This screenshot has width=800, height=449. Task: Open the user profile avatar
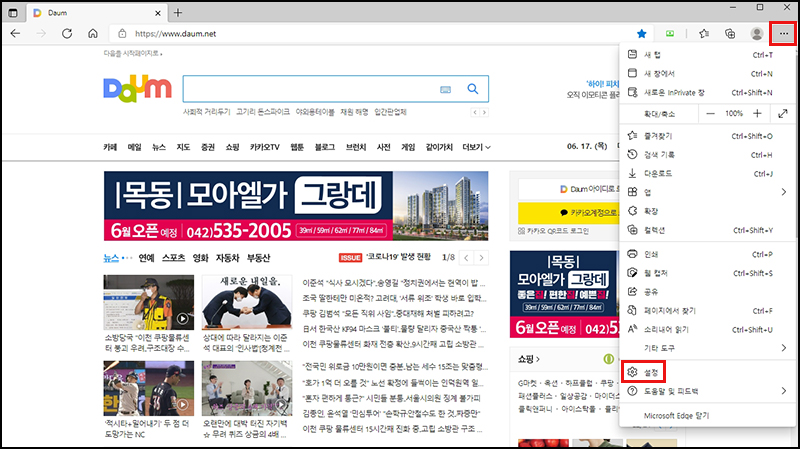pyautogui.click(x=757, y=34)
